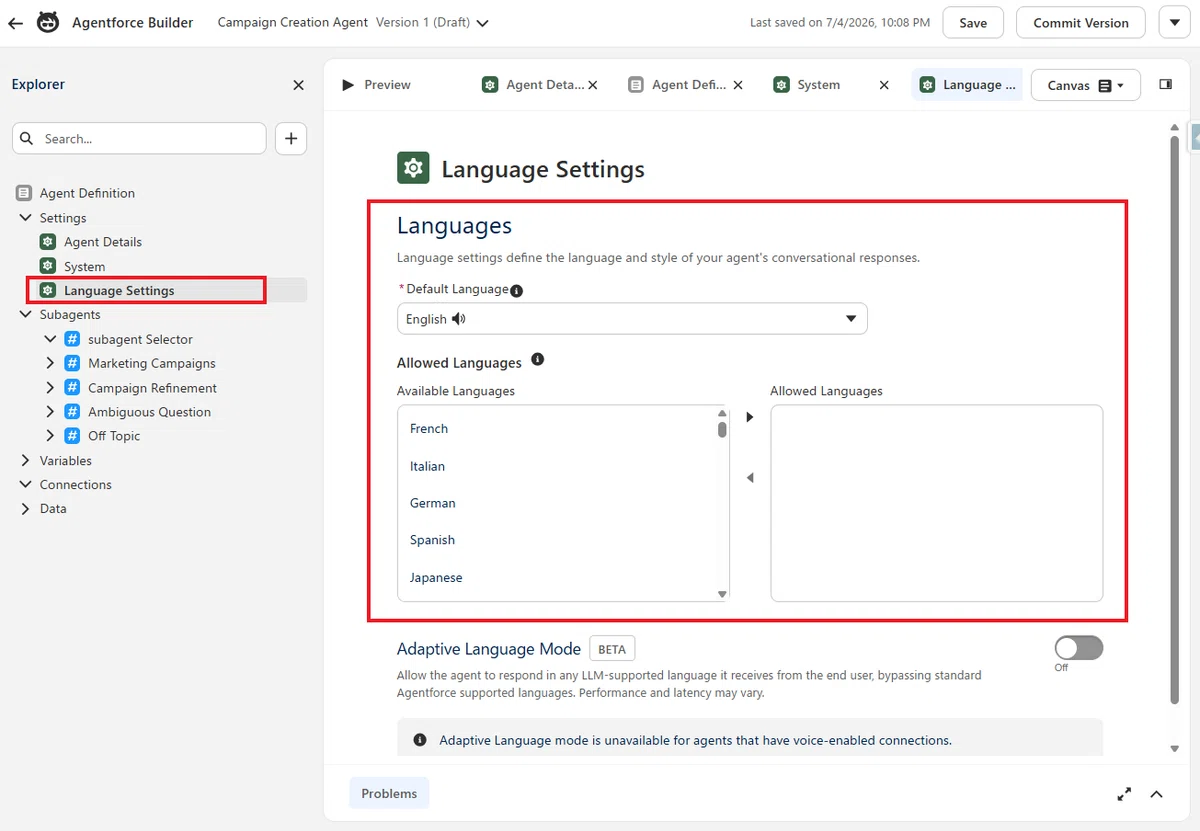Click the Default Language info icon

(x=516, y=291)
